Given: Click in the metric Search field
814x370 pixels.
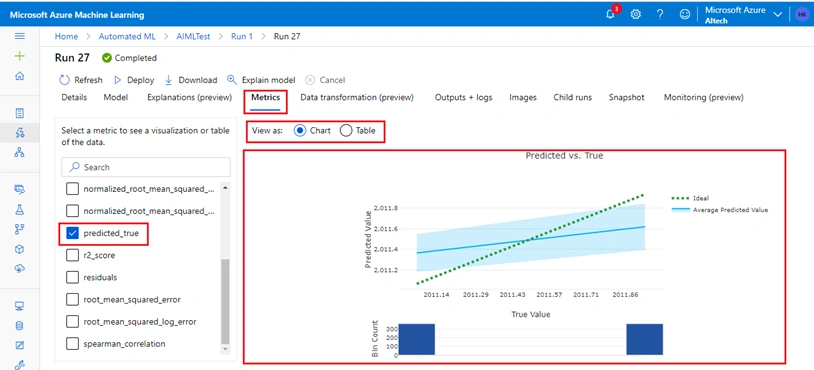Looking at the screenshot, I should point(146,167).
